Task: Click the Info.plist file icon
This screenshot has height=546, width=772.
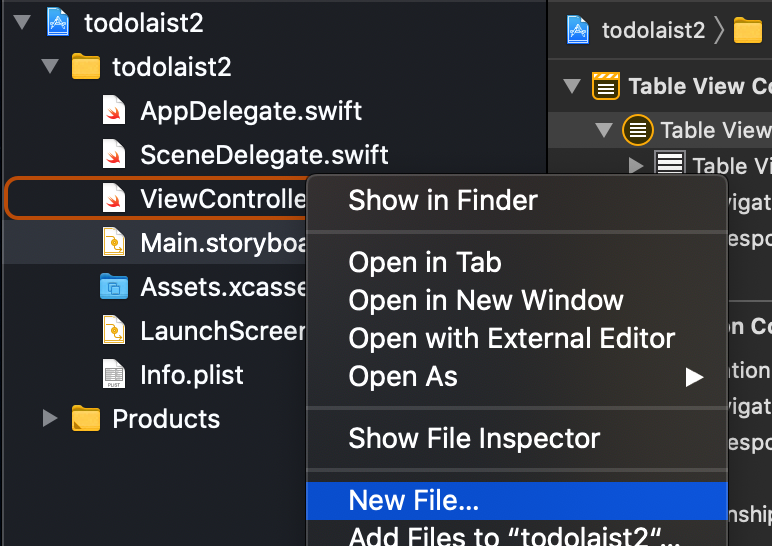Action: pos(114,375)
